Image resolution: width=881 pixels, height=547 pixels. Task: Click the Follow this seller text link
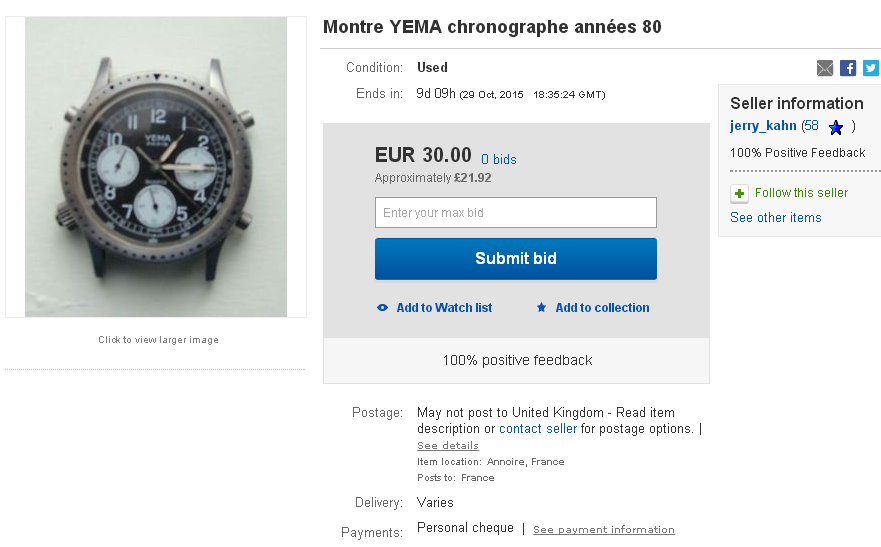click(x=801, y=193)
